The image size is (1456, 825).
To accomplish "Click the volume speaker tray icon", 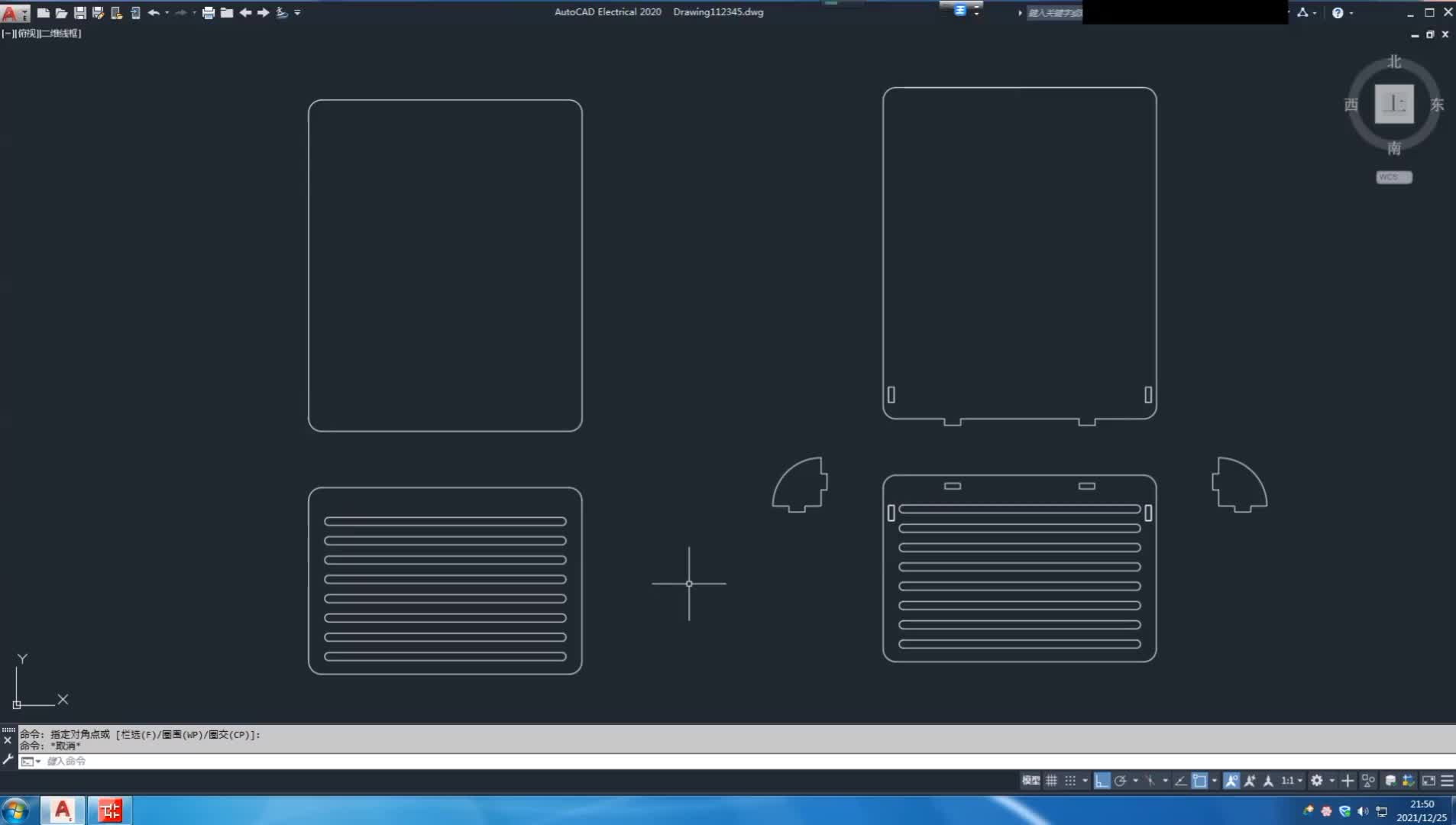I will (x=1364, y=811).
